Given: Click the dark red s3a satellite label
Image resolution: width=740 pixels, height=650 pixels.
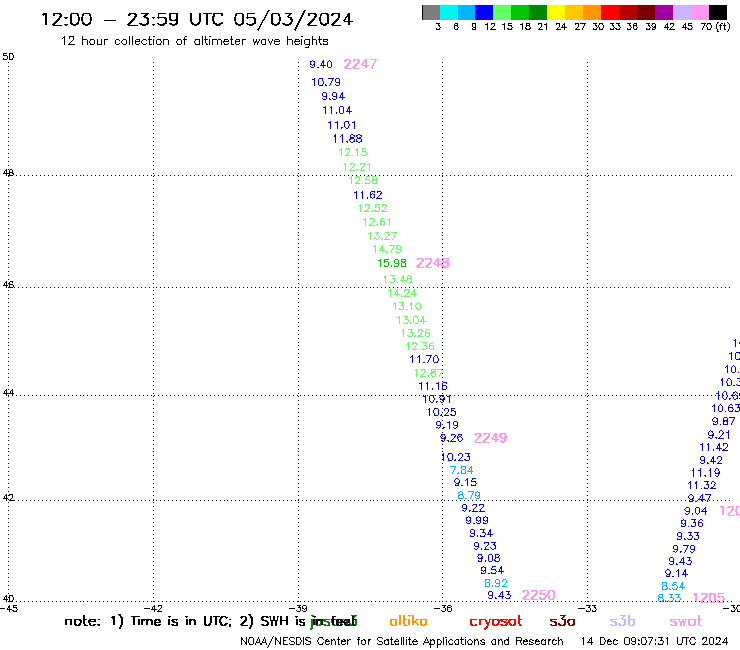Looking at the screenshot, I should 563,621.
